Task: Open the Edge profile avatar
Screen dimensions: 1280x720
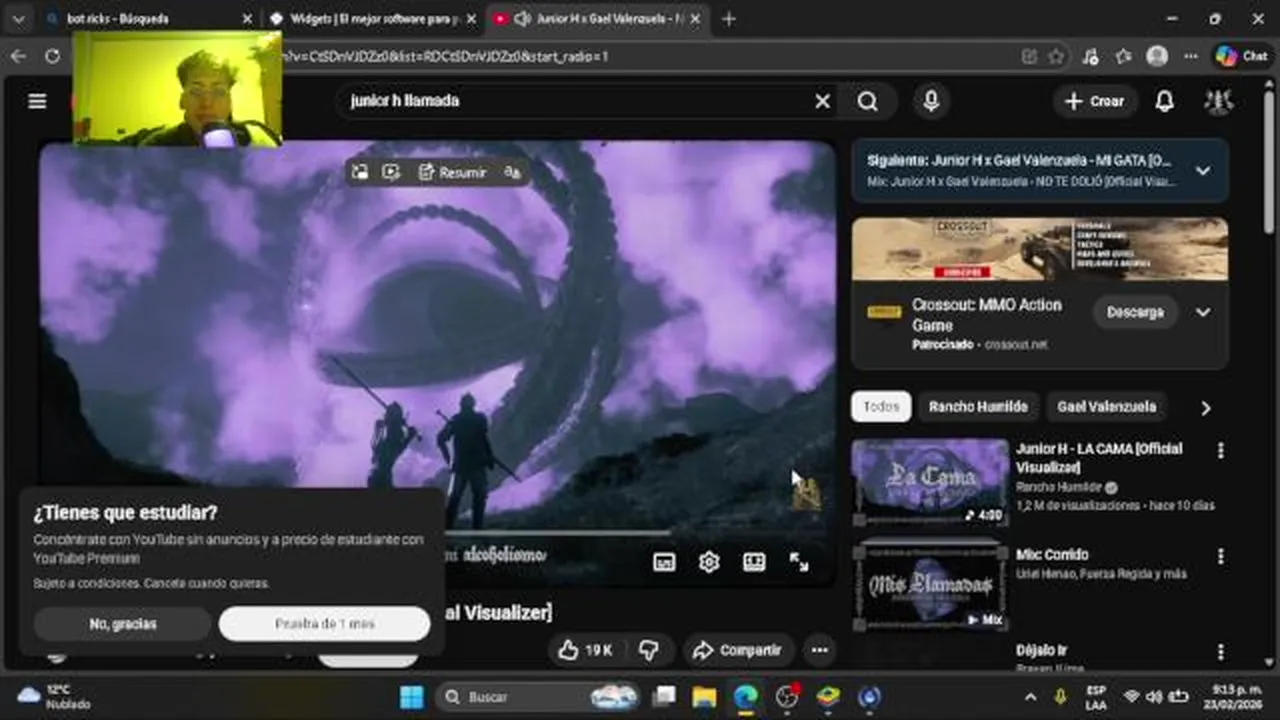Action: tap(1157, 57)
